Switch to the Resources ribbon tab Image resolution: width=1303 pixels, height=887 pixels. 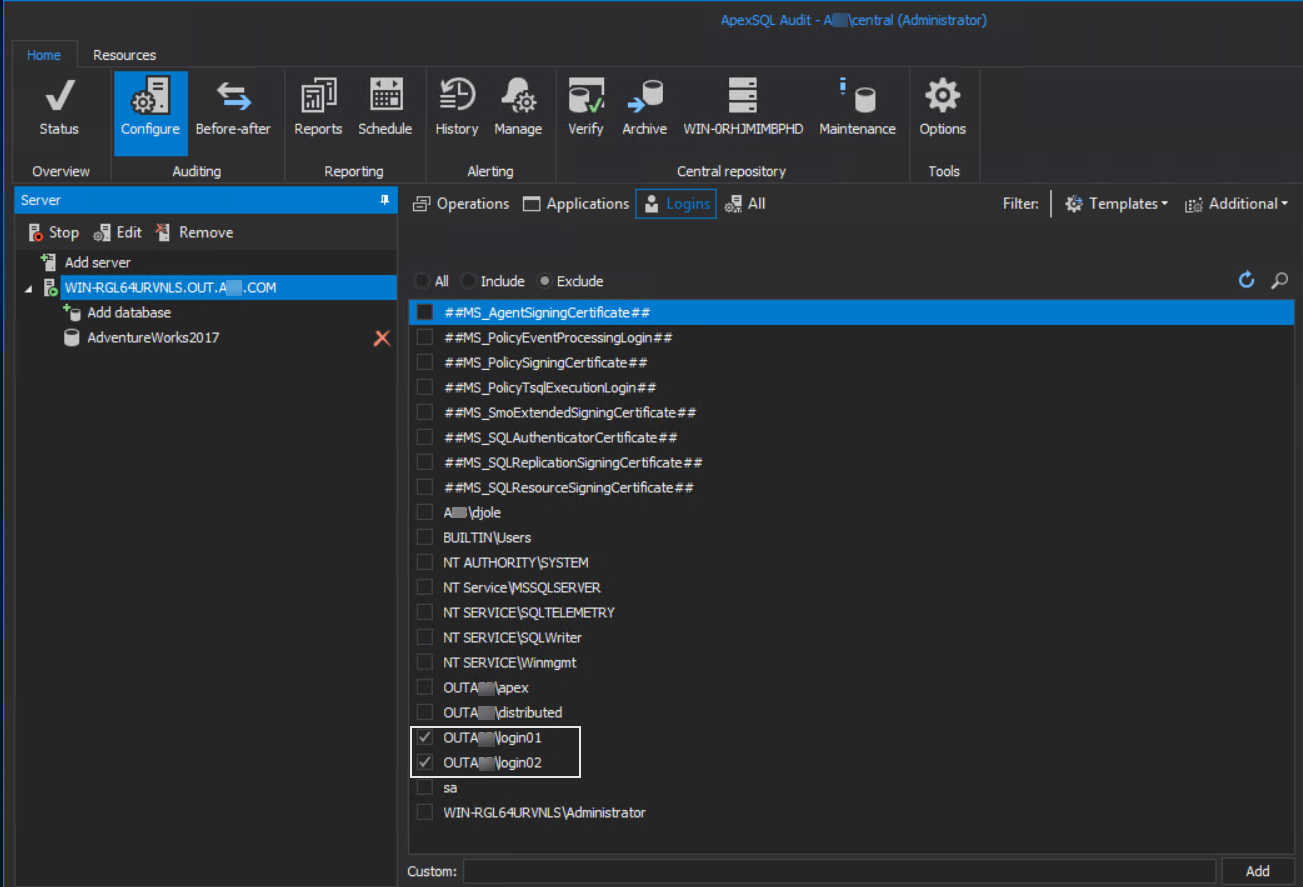[x=124, y=55]
